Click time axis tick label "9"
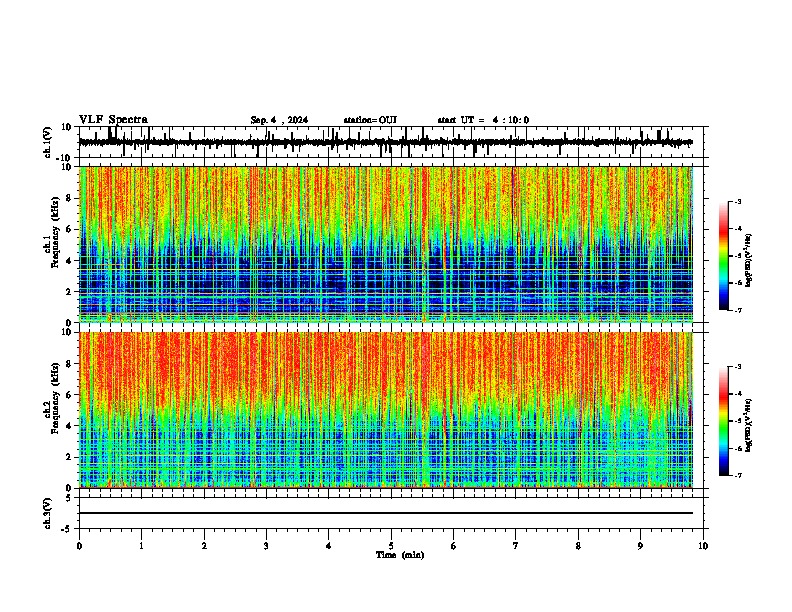792x612 pixels. 640,546
